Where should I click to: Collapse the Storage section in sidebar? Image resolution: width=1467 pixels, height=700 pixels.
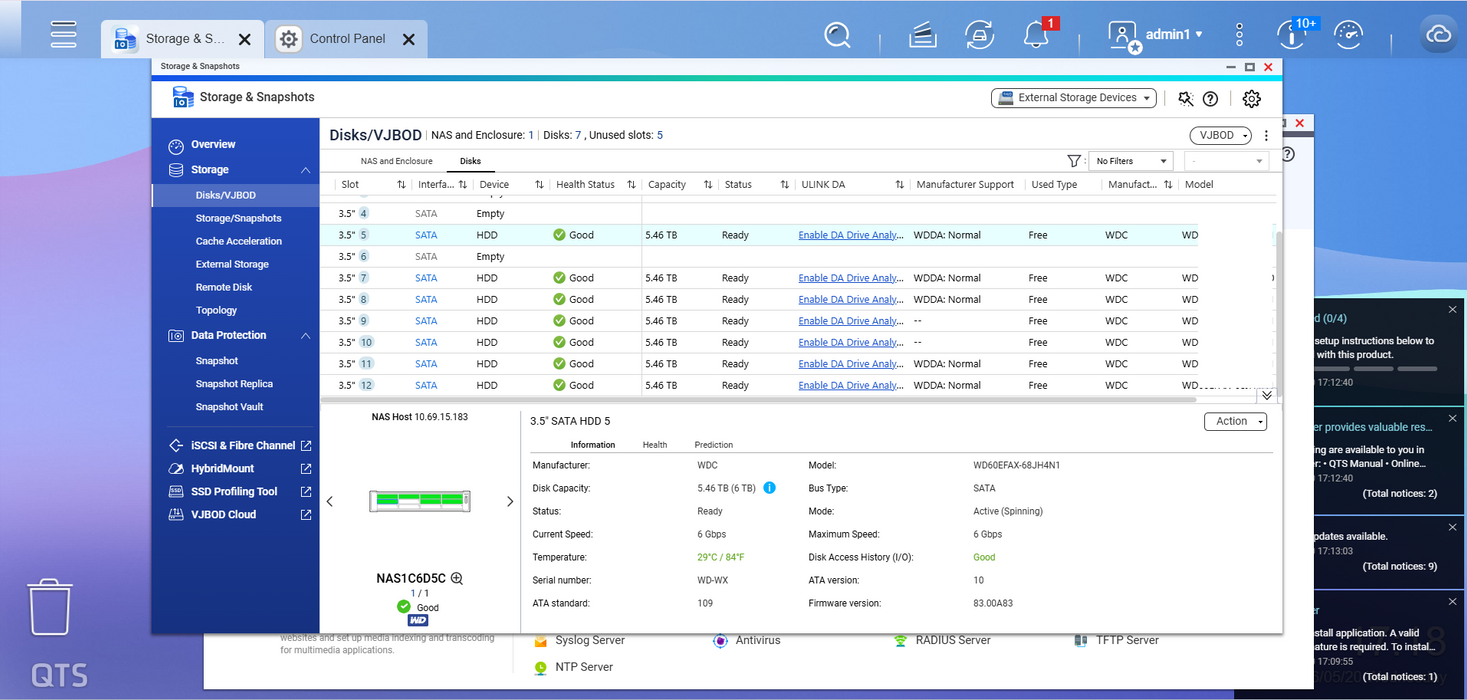click(305, 171)
